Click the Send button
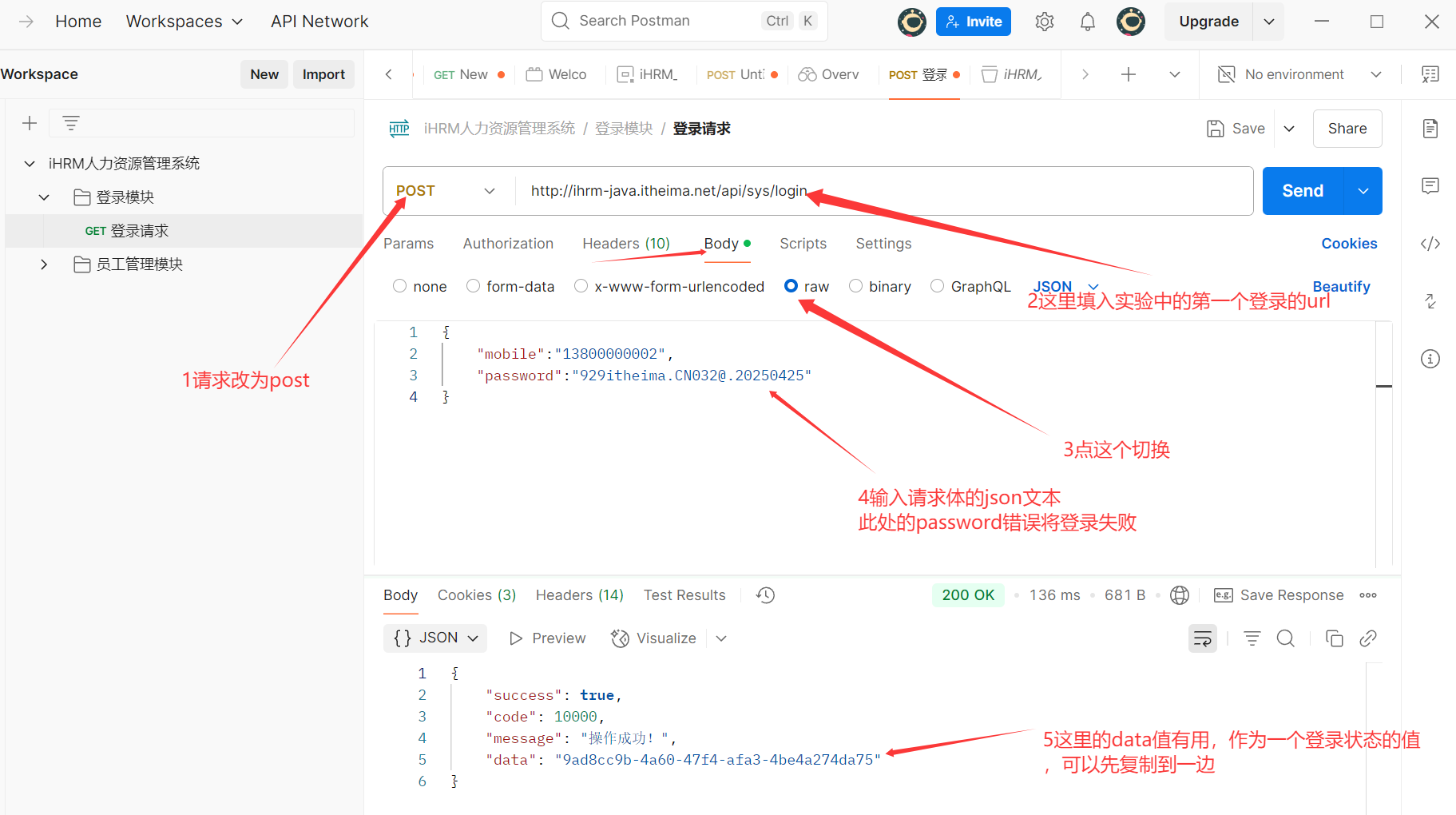The image size is (1456, 815). (1303, 191)
